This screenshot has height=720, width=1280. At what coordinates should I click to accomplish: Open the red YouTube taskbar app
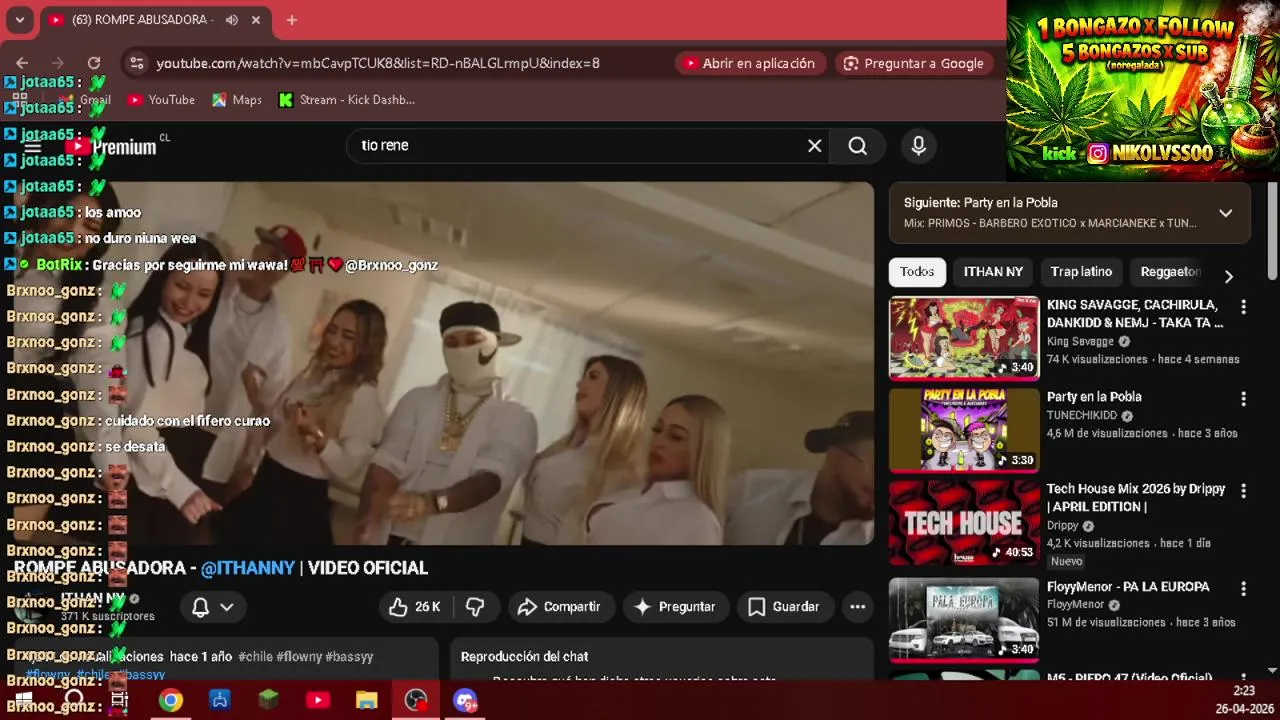318,700
